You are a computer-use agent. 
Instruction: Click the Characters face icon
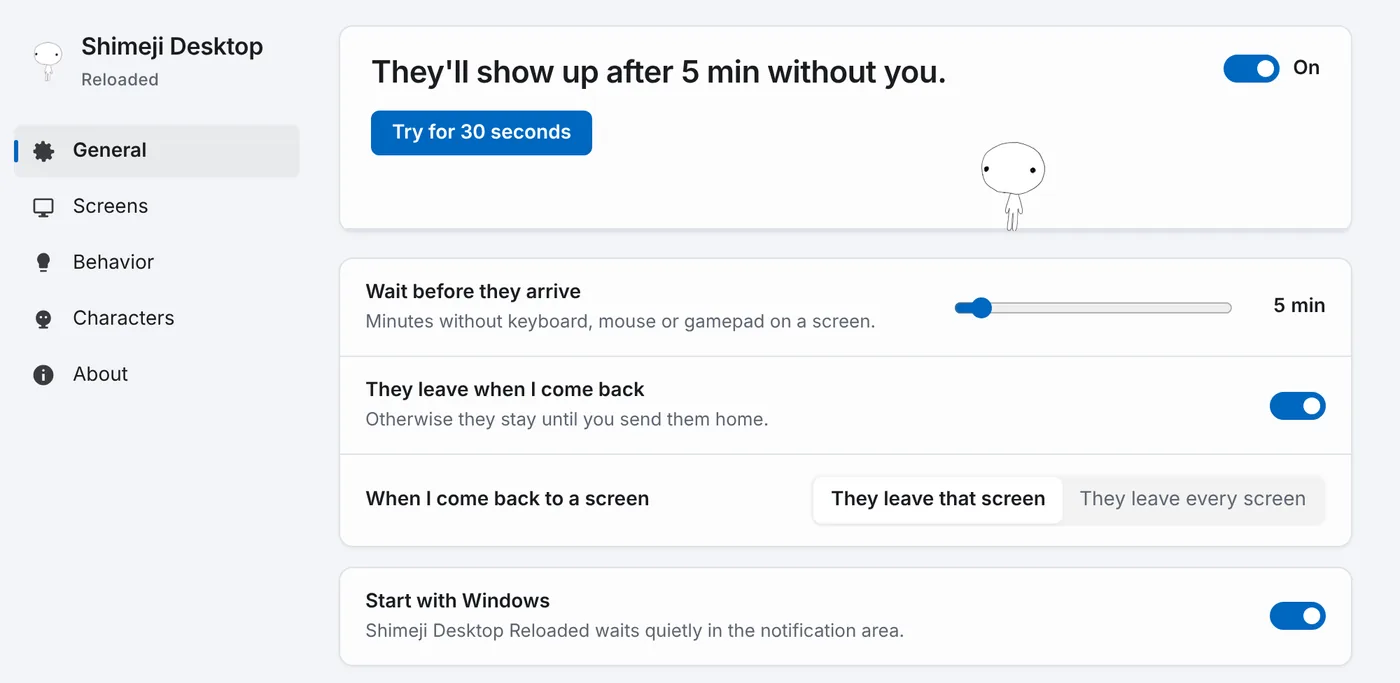pyautogui.click(x=43, y=319)
